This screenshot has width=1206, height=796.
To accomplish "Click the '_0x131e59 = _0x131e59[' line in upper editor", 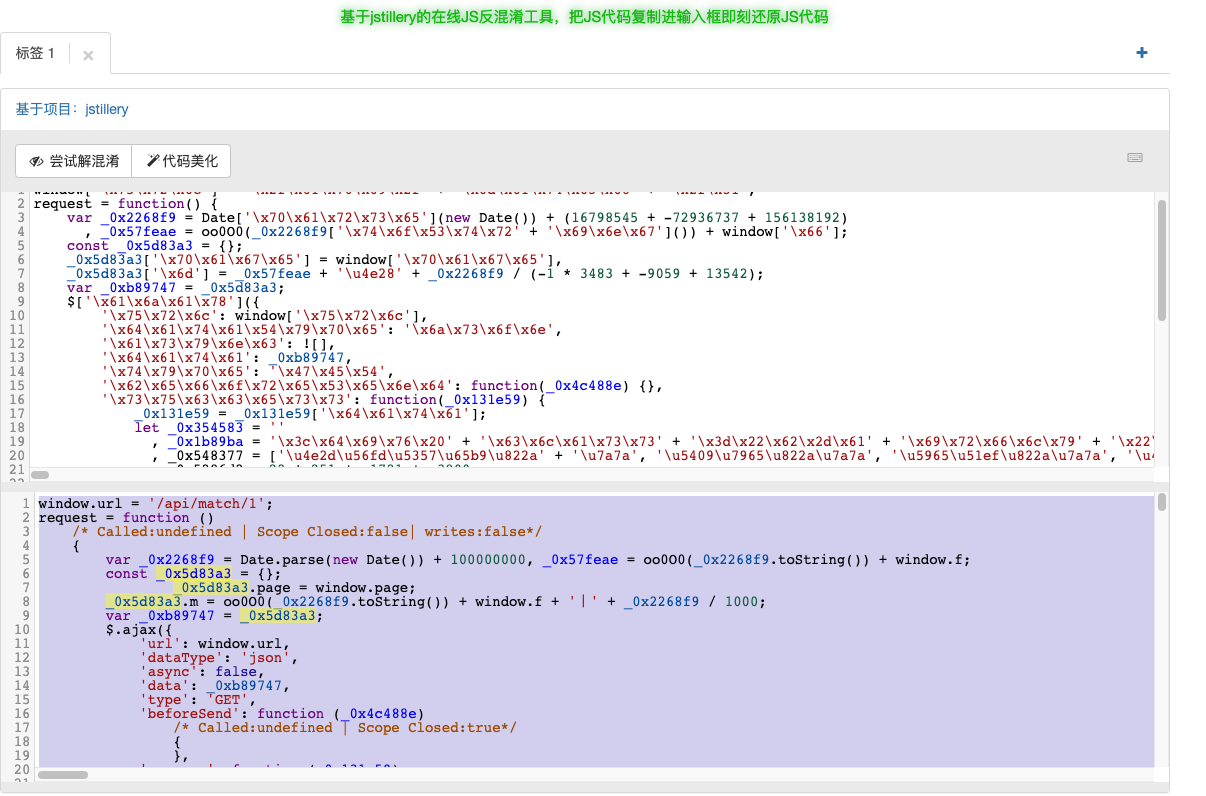I will click(310, 414).
